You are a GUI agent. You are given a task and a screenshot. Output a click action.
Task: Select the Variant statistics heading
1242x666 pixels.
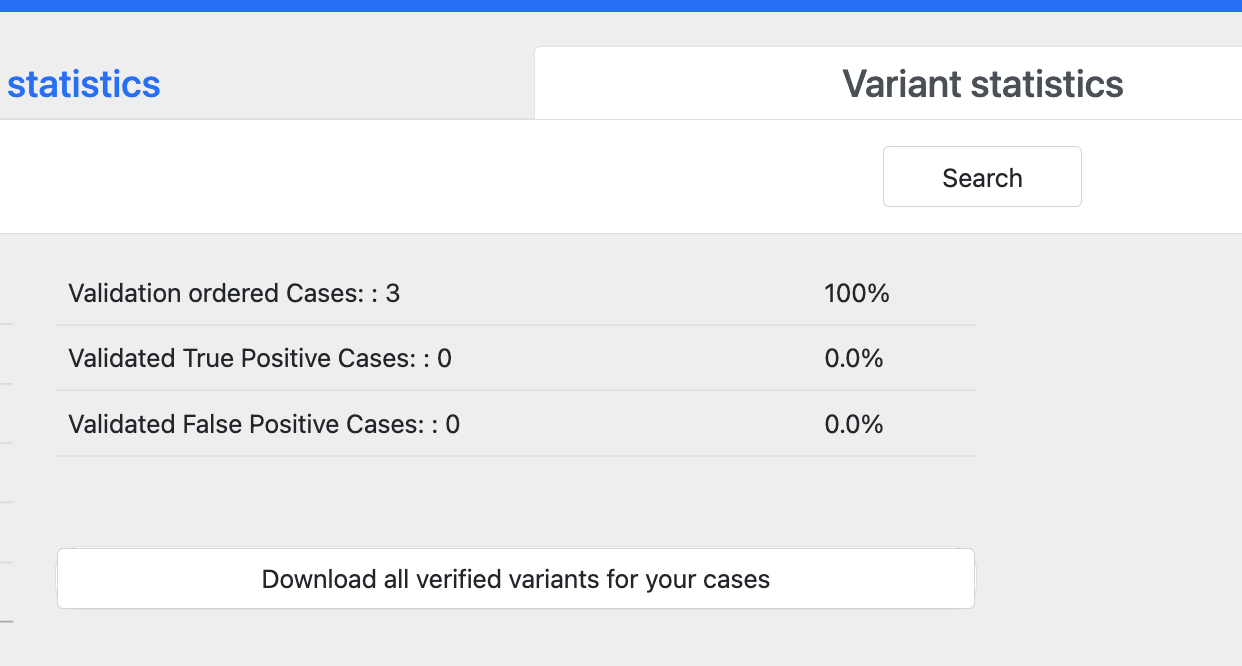pos(983,84)
